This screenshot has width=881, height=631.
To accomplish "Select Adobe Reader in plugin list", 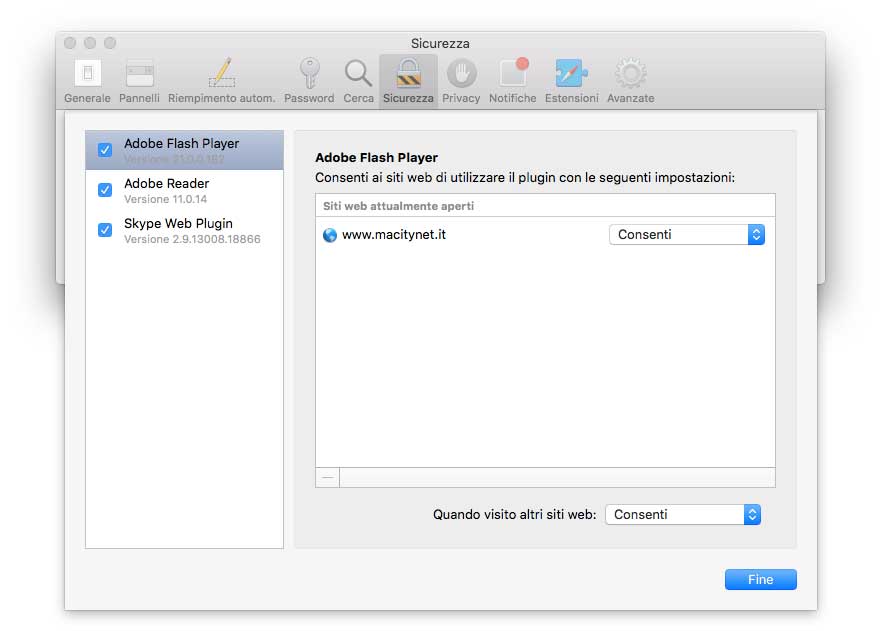I will (x=184, y=190).
